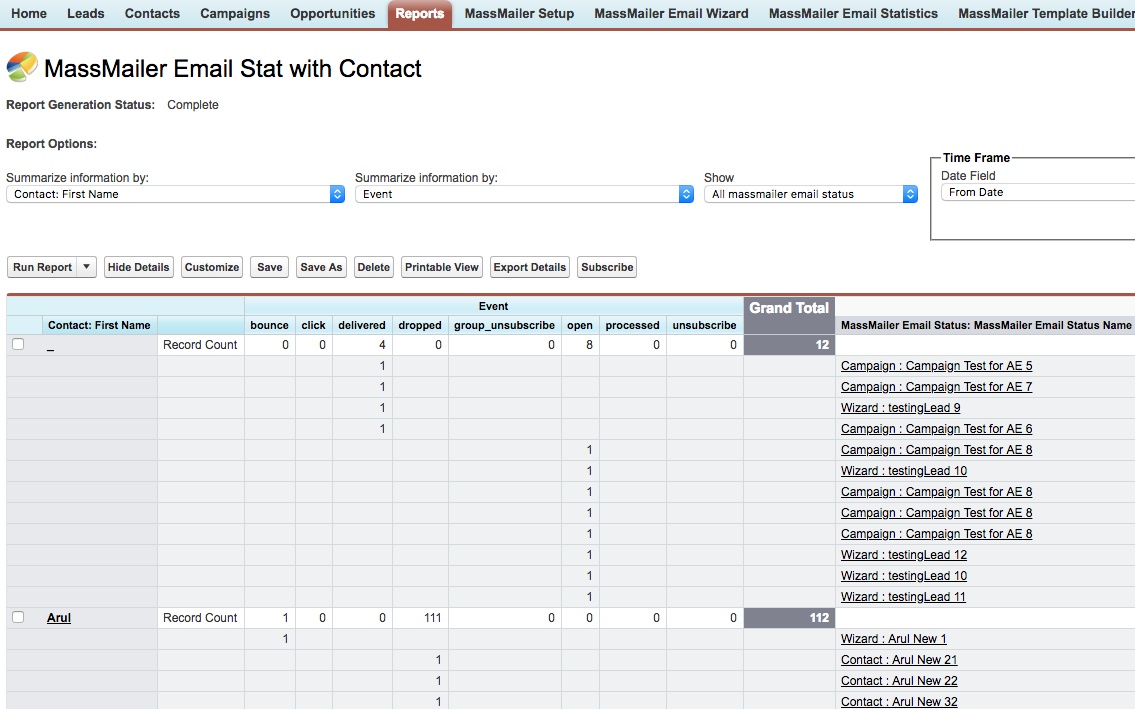Open Wizard : testingLead 11 link
Image resolution: width=1135 pixels, height=709 pixels.
[903, 597]
